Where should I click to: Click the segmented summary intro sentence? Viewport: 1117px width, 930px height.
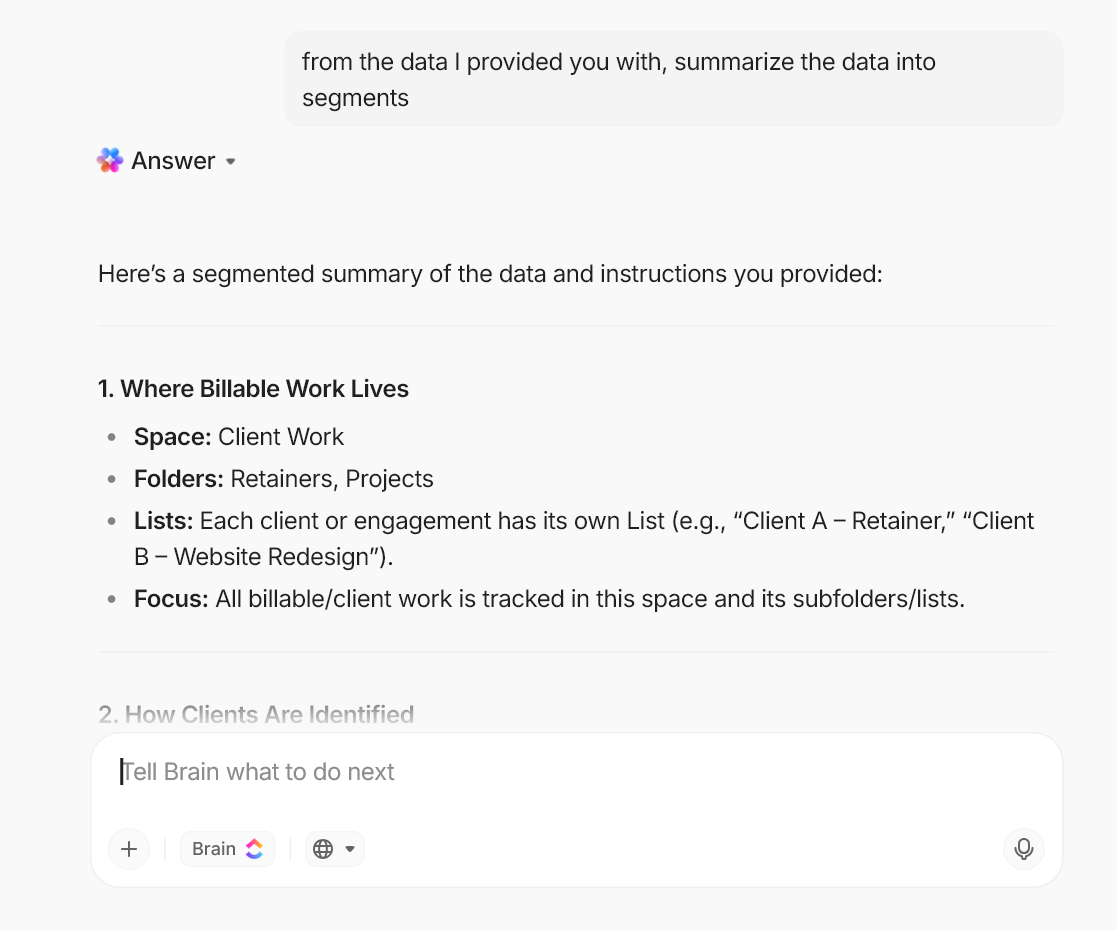point(490,274)
